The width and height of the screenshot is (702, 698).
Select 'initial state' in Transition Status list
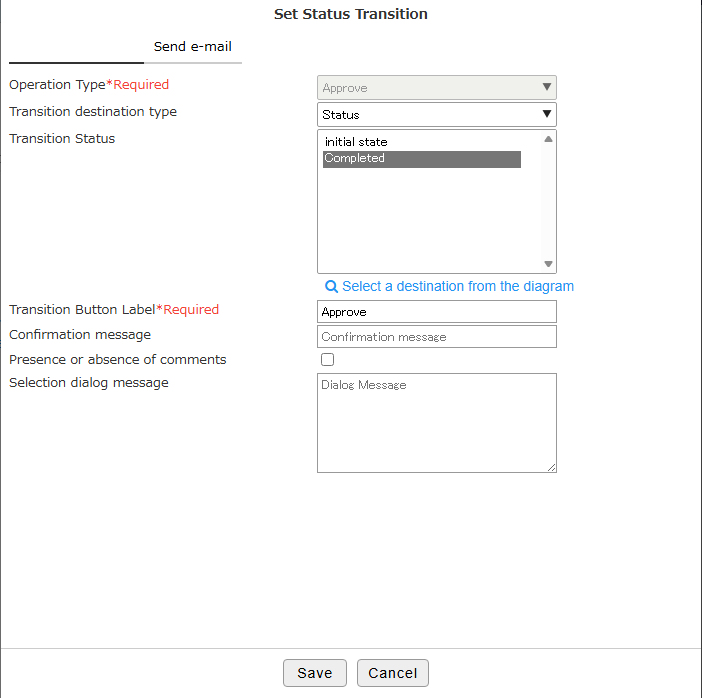(x=421, y=142)
